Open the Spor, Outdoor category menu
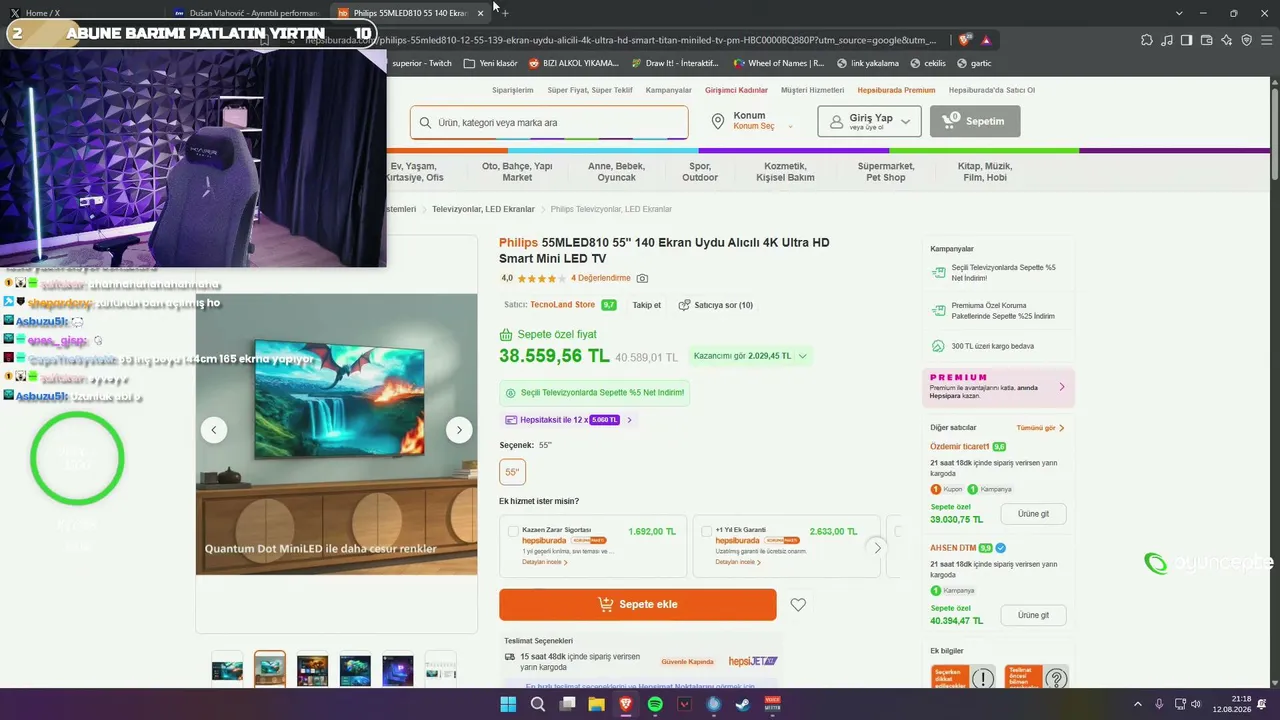Screen dimensions: 1280x720 (x=700, y=172)
